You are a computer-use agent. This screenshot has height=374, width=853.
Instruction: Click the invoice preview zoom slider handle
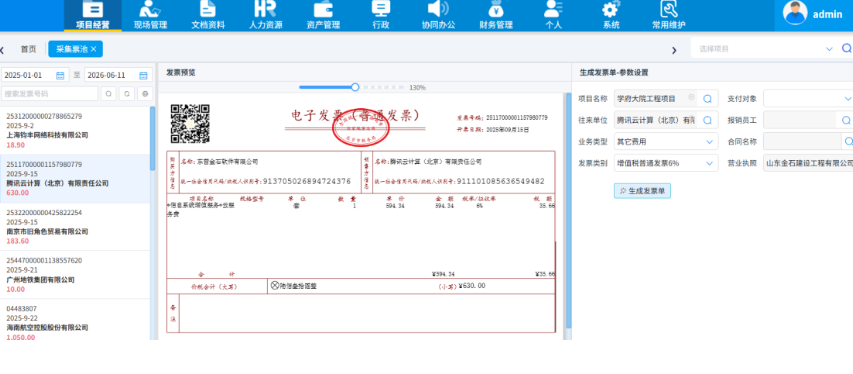(355, 87)
